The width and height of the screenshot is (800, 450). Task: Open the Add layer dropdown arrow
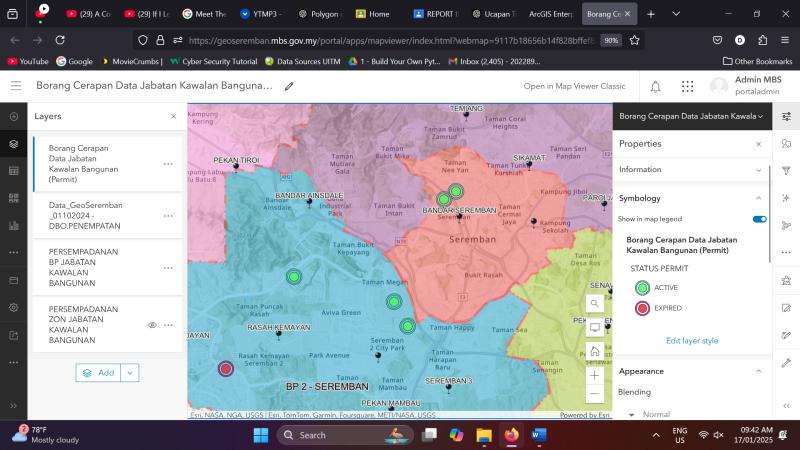click(x=130, y=372)
